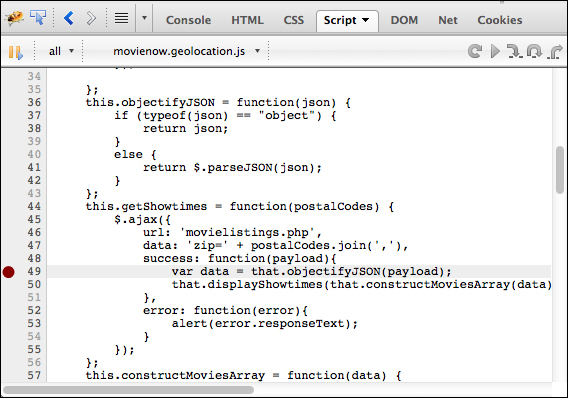This screenshot has width=568, height=398.
Task: Continue execution with the play arrow
Action: click(x=495, y=51)
